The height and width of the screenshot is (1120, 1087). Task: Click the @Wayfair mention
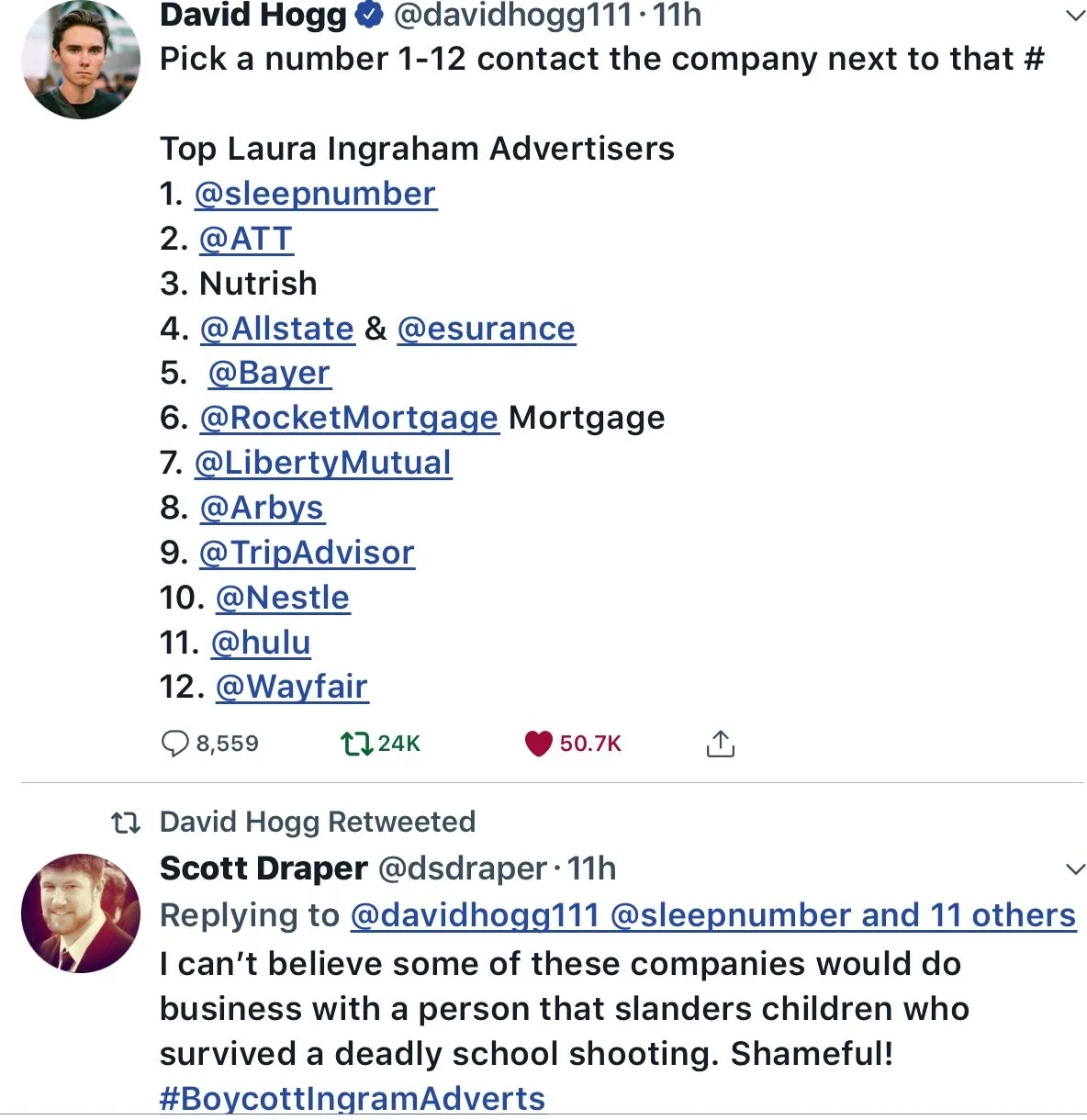(x=292, y=687)
